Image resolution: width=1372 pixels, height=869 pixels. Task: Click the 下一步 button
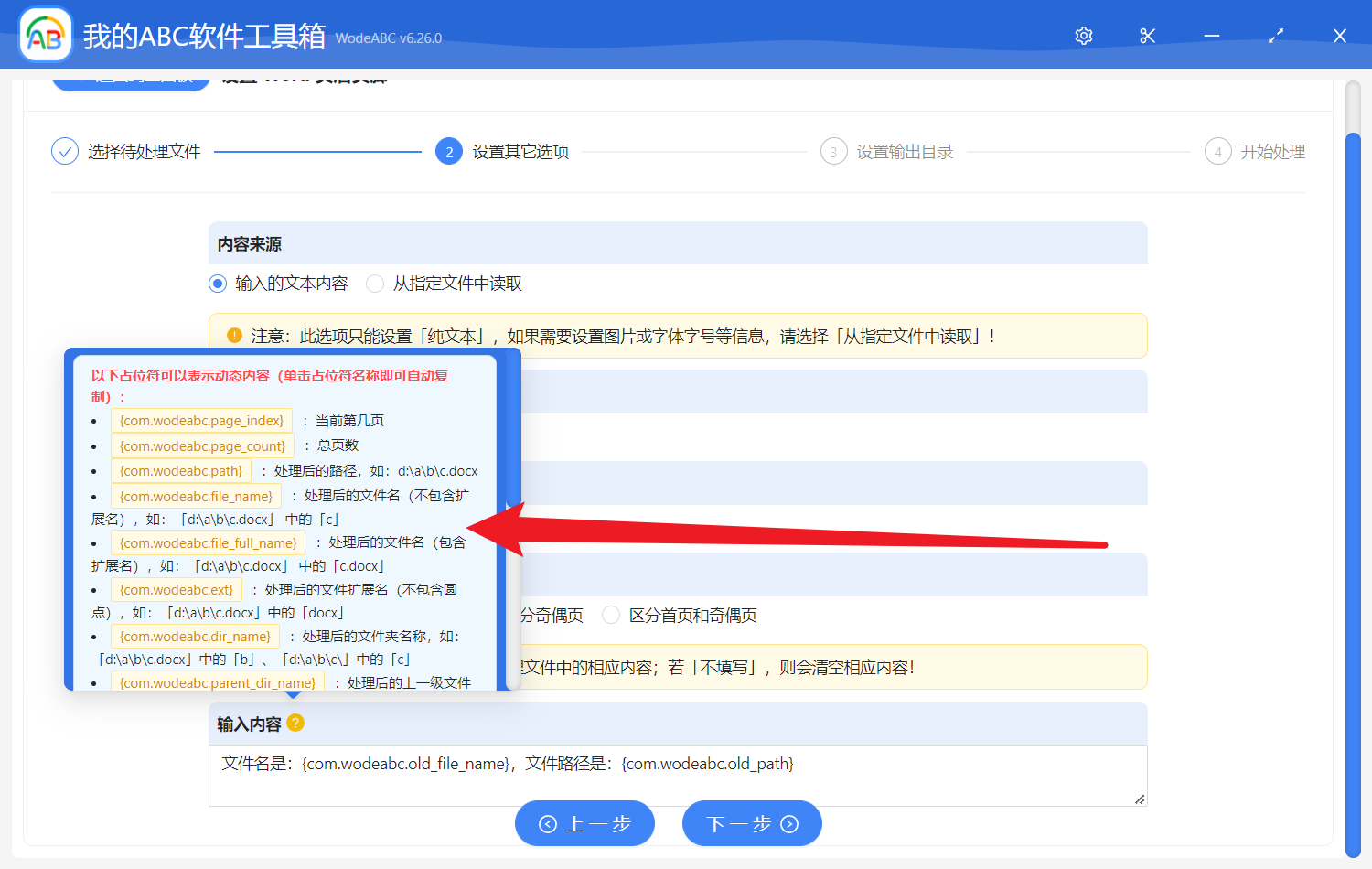coord(752,822)
